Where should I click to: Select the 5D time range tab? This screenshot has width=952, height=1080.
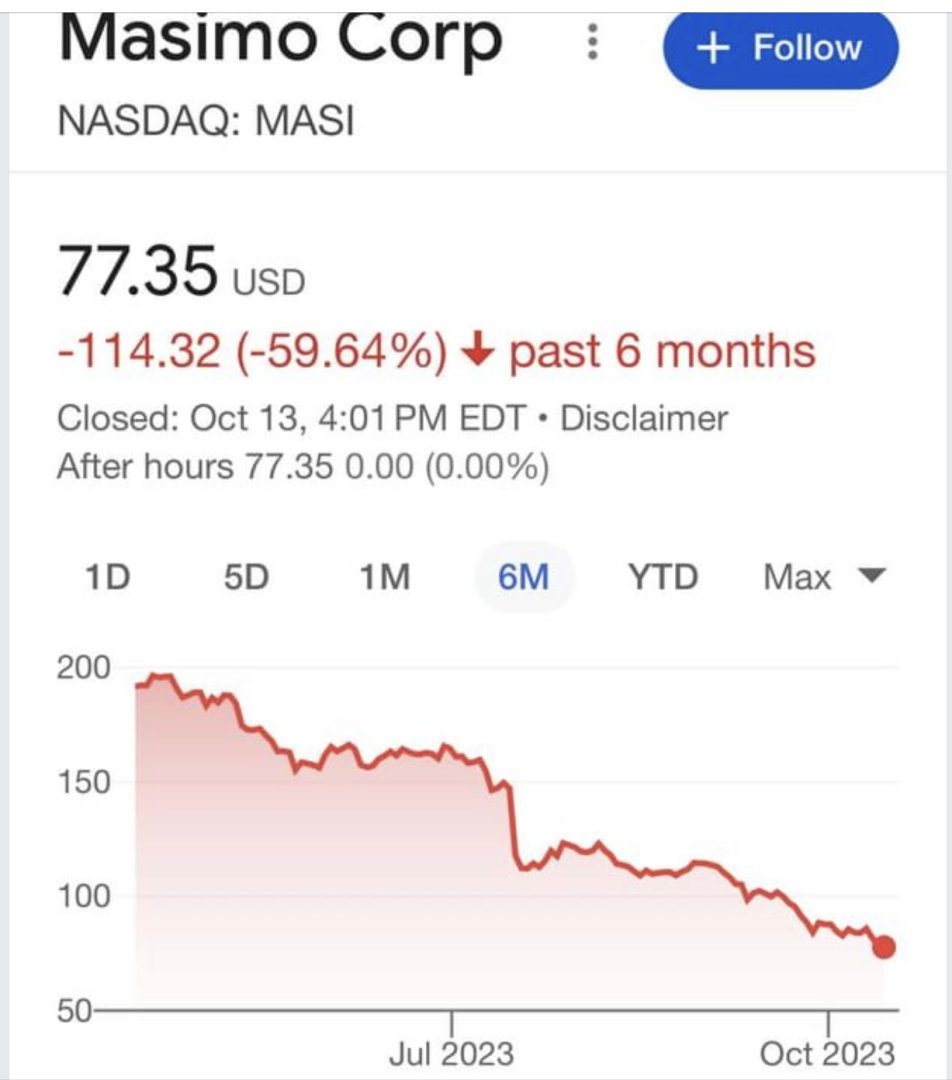pos(247,577)
